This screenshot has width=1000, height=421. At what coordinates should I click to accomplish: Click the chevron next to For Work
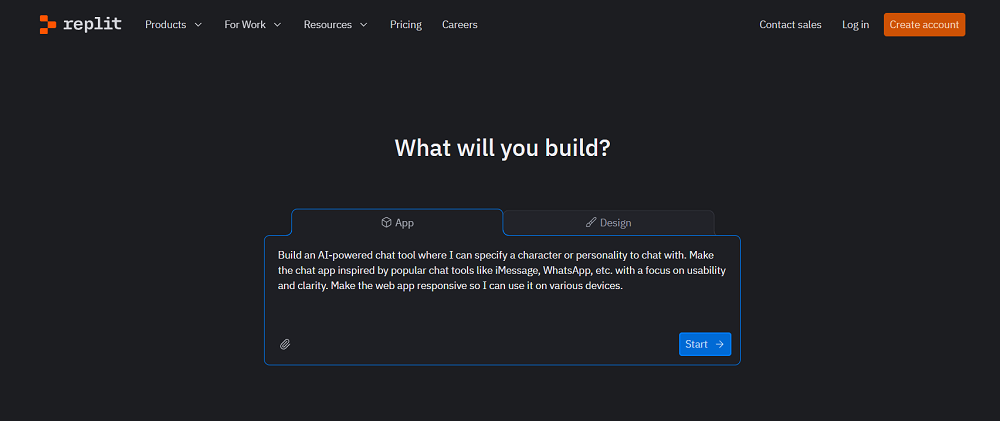[277, 25]
